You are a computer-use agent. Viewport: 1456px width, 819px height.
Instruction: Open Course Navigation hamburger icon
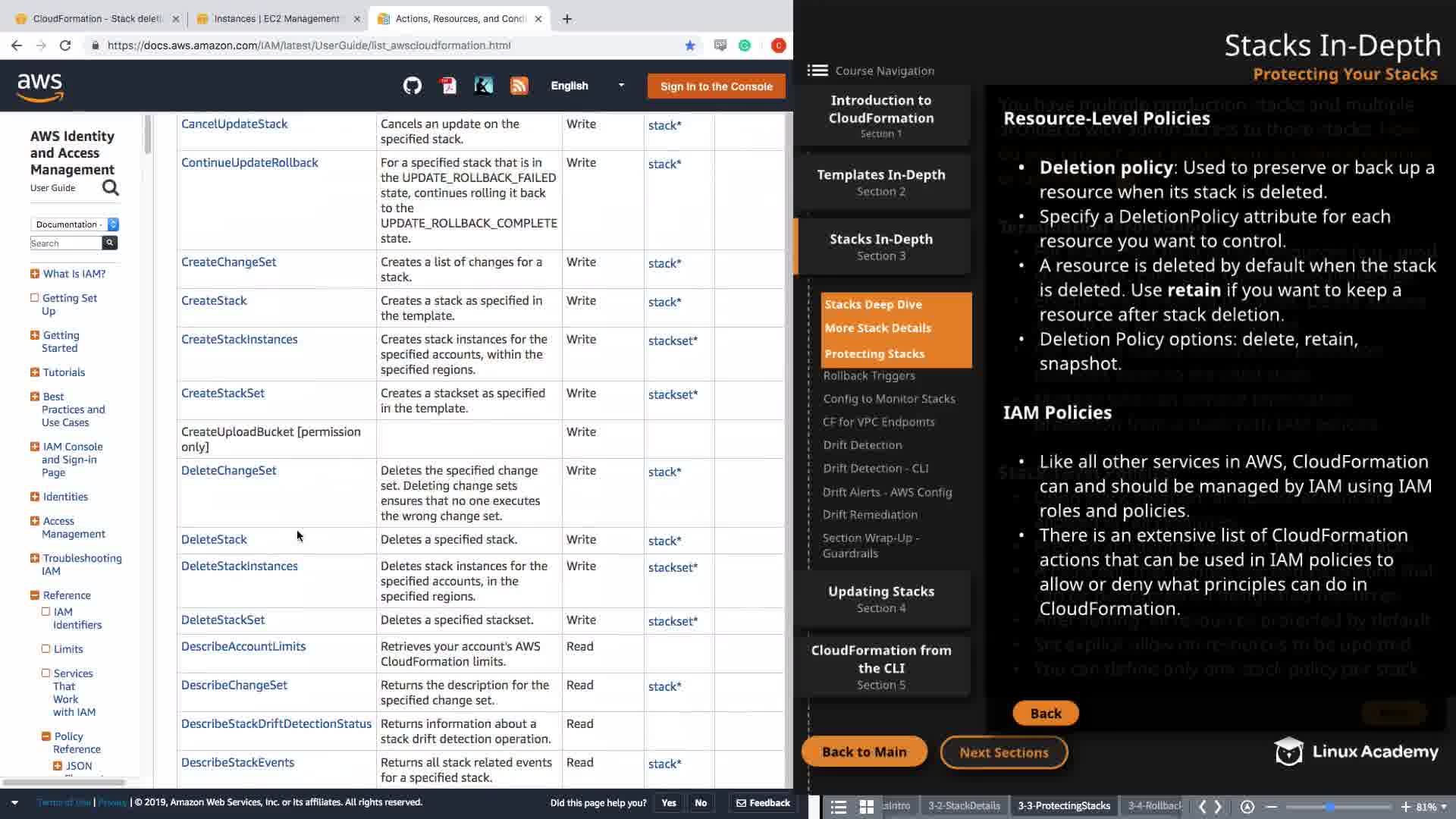[x=817, y=71]
